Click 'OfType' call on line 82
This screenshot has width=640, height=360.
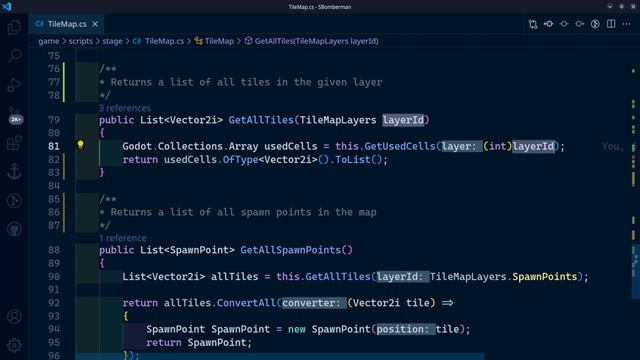(240, 160)
